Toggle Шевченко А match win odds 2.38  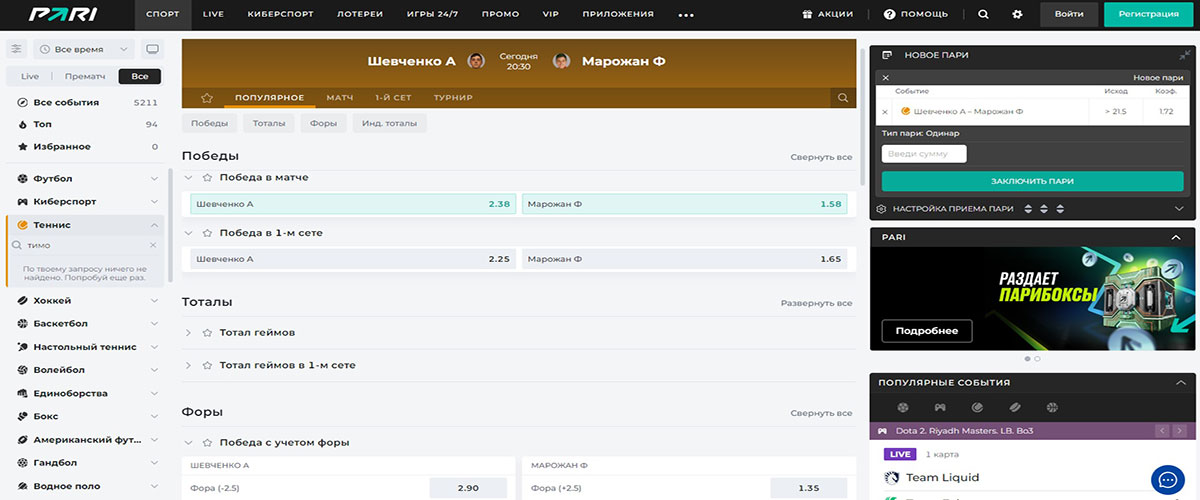pos(353,204)
